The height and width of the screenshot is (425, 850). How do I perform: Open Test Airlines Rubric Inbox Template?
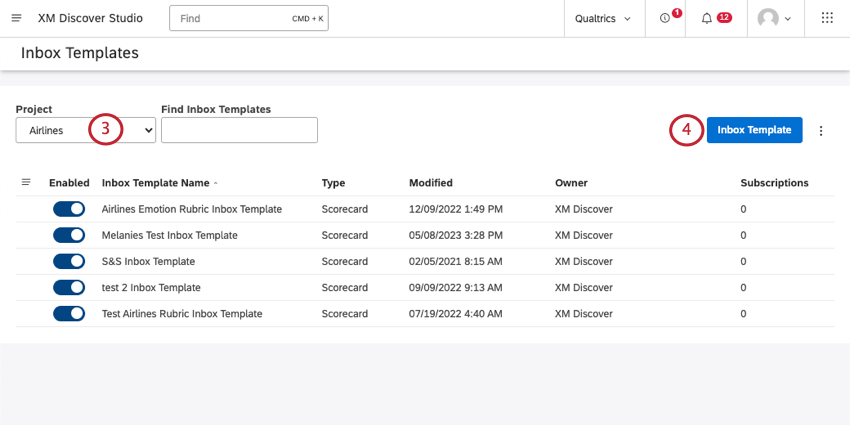(x=182, y=313)
